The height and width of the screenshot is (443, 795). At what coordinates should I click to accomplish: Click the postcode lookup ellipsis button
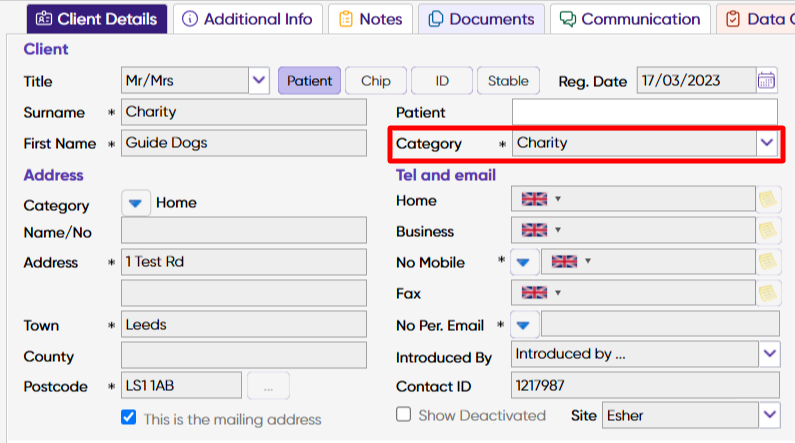(x=269, y=386)
